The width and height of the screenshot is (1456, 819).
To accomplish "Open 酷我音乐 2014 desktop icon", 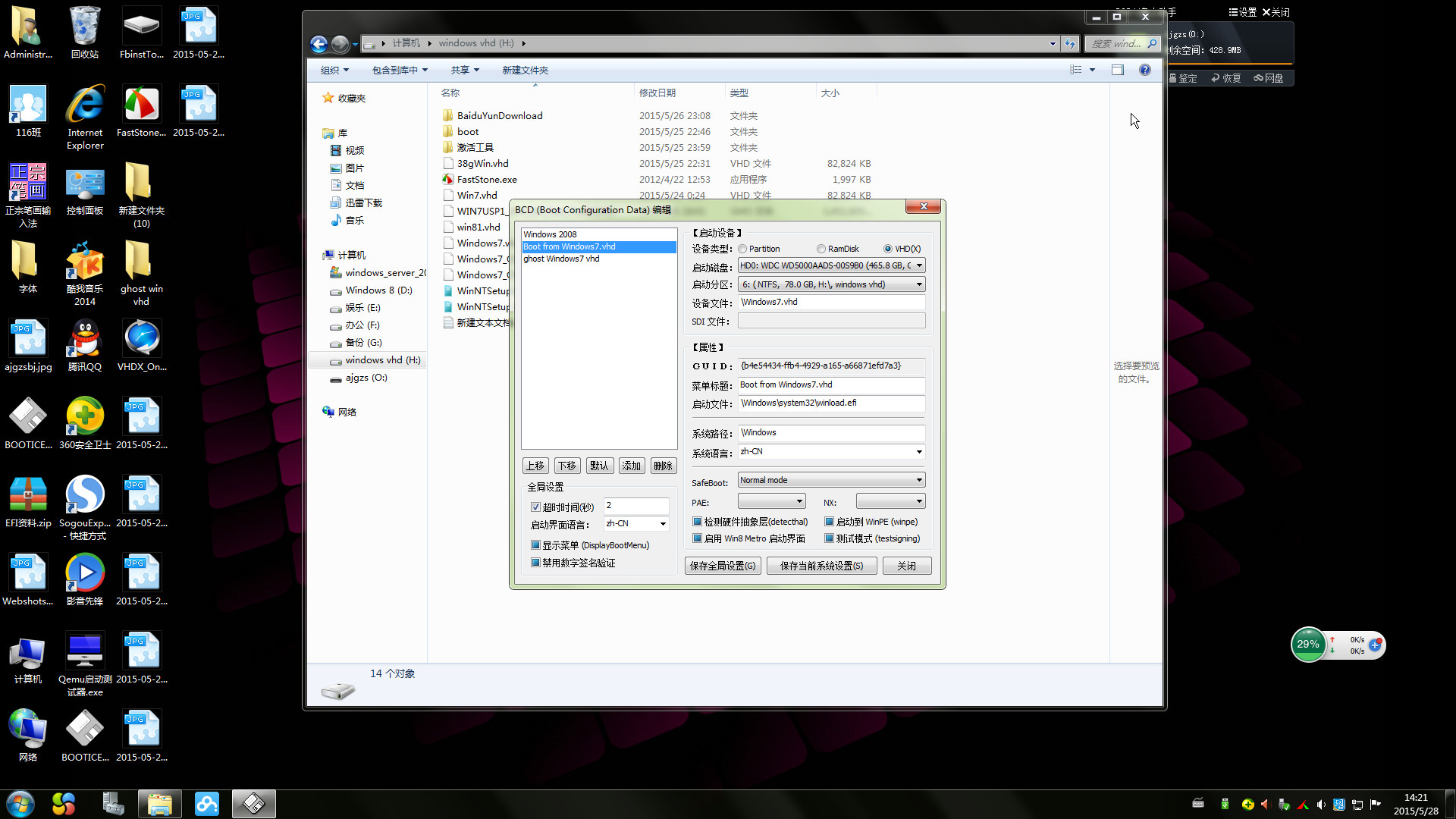I will click(85, 274).
